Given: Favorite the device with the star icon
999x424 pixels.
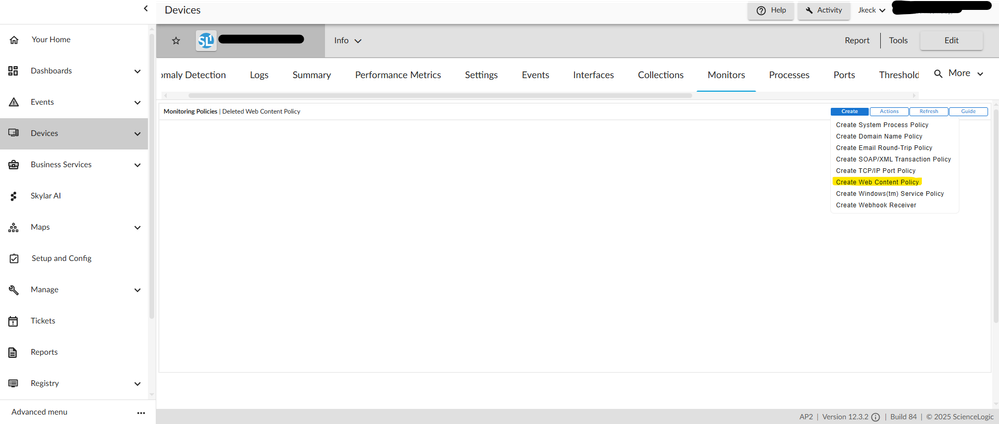Looking at the screenshot, I should tap(176, 41).
